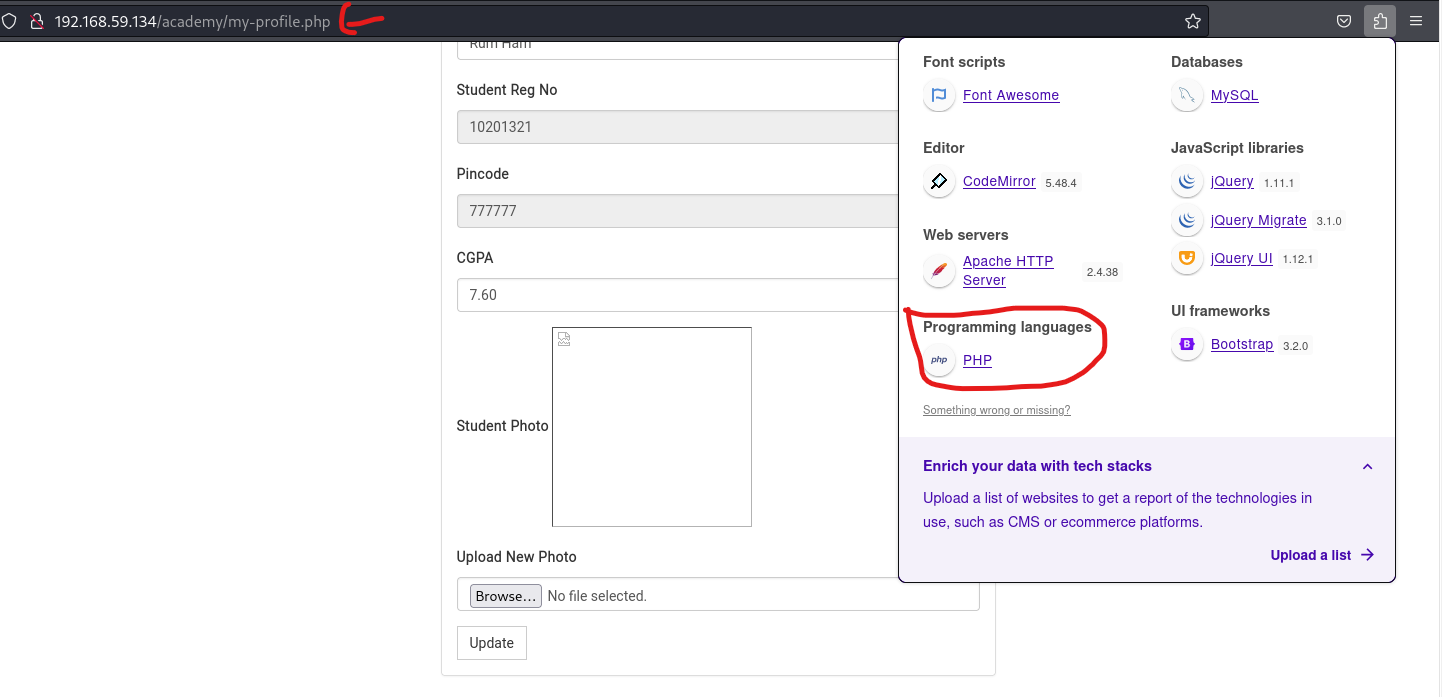Click the 'JavaScript libraries' heading
The width and height of the screenshot is (1442, 697).
(1237, 147)
